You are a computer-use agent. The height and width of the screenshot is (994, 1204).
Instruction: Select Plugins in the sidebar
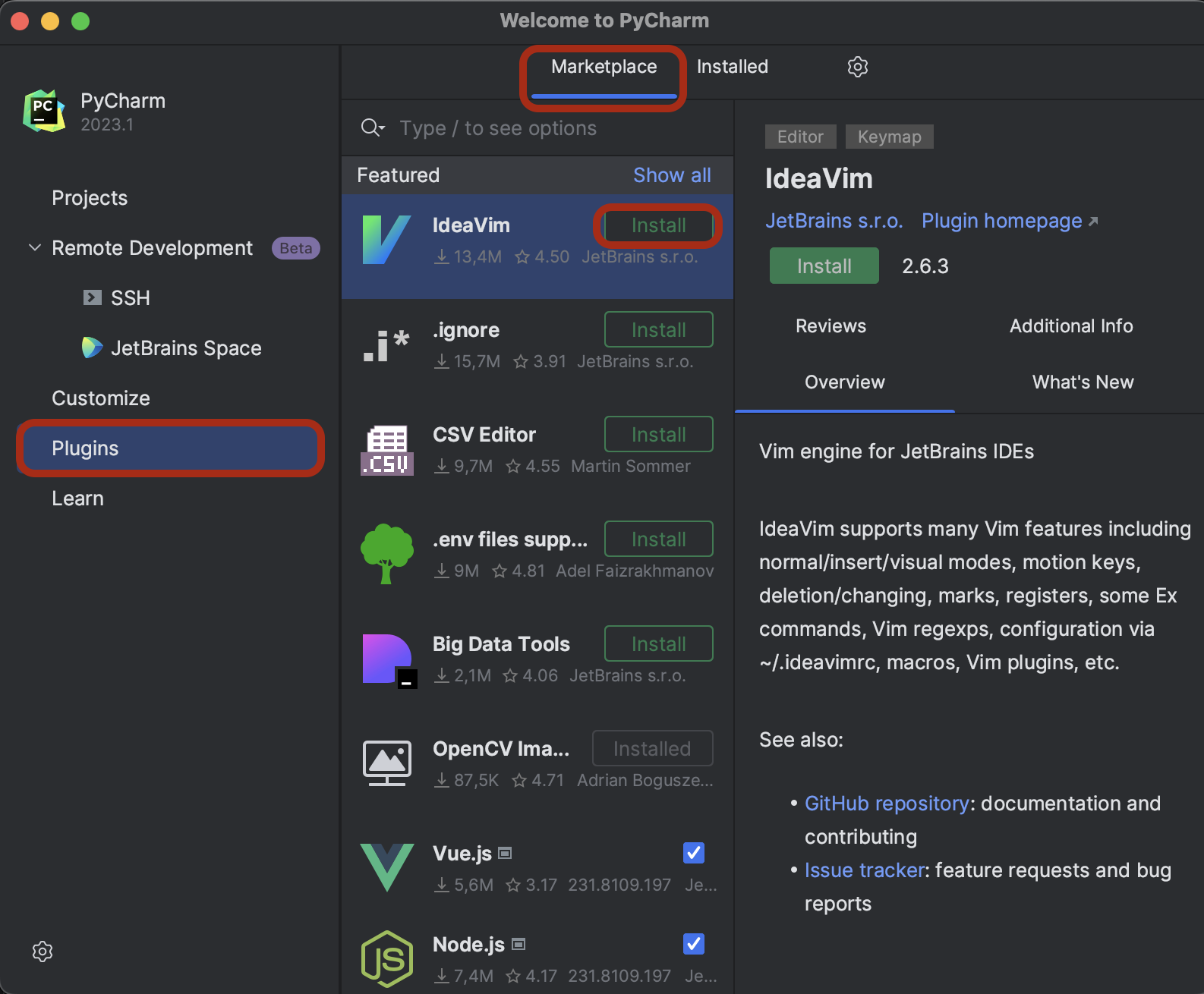[x=170, y=448]
